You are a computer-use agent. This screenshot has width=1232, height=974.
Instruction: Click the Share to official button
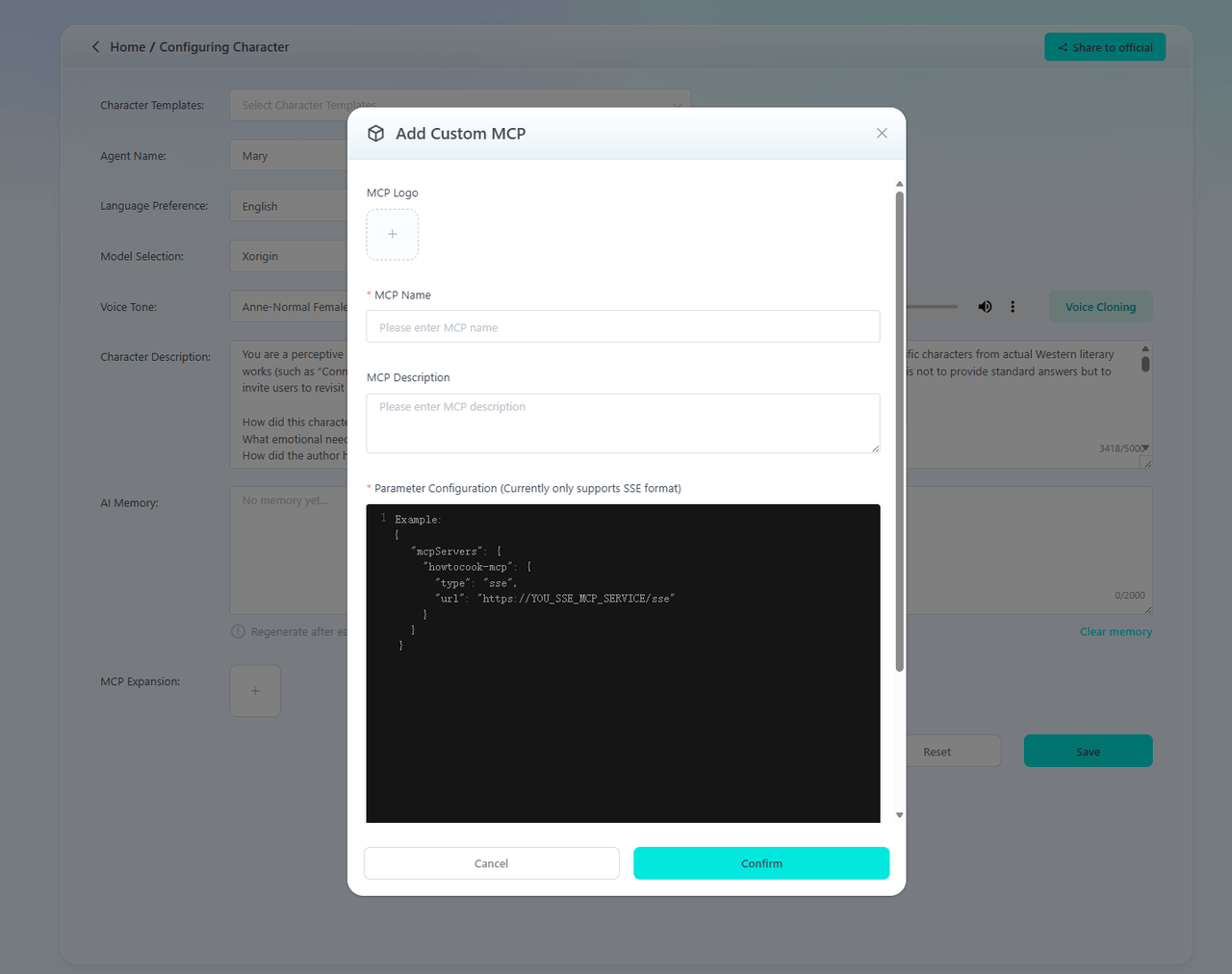pos(1104,47)
